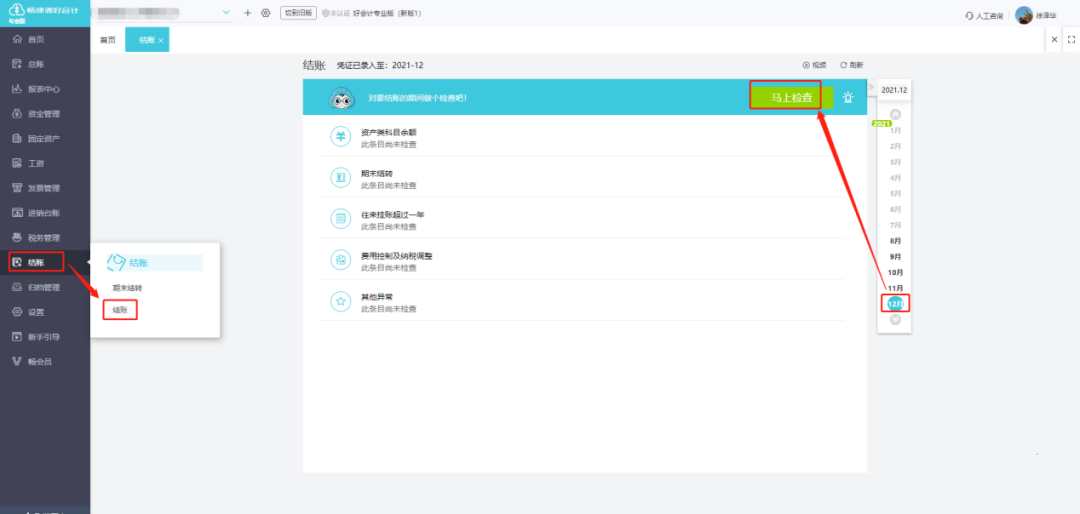Click the star icon for 其他异常
Viewport: 1080px width, 514px height.
tap(341, 301)
